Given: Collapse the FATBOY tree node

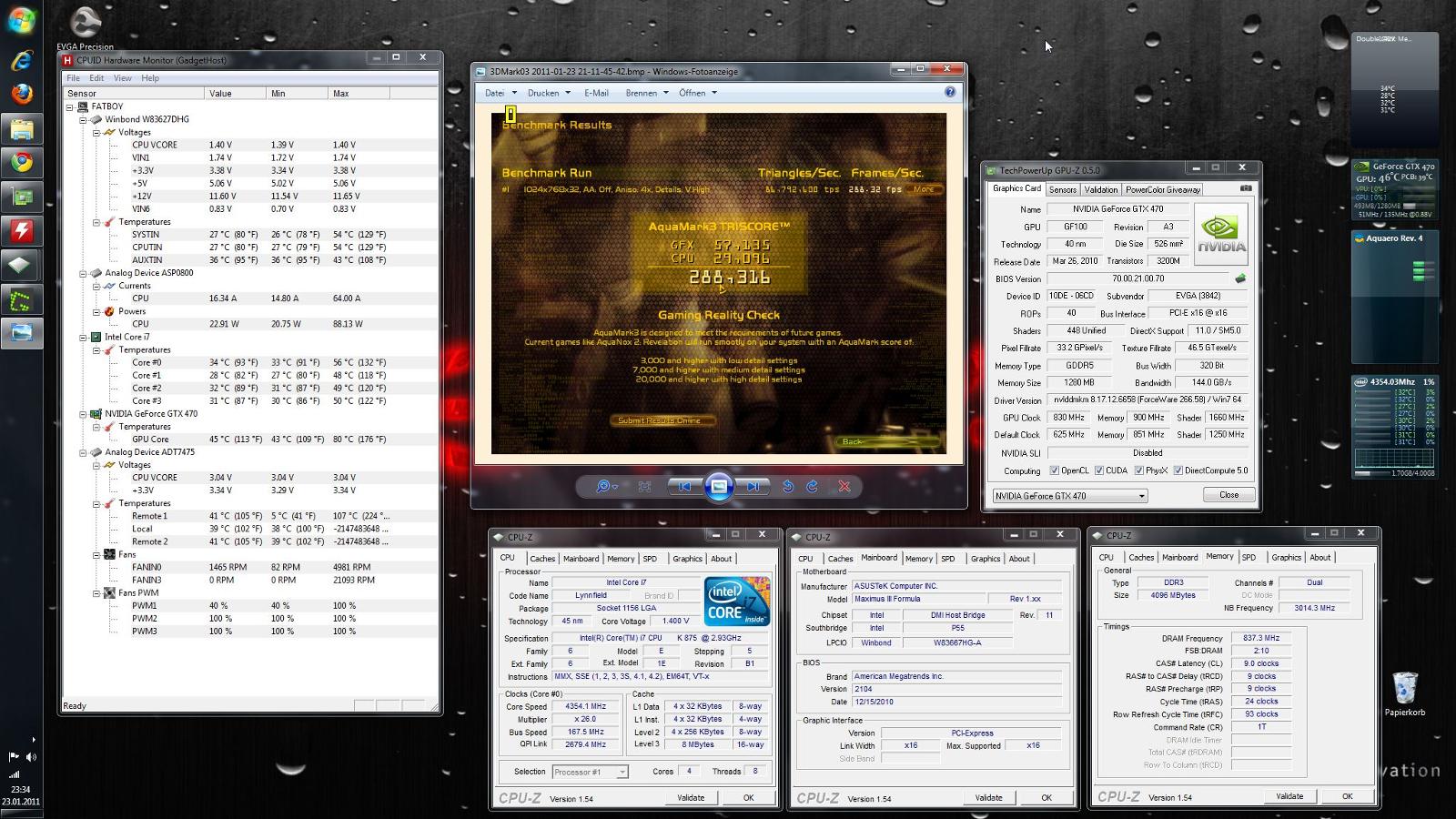Looking at the screenshot, I should click(x=70, y=106).
